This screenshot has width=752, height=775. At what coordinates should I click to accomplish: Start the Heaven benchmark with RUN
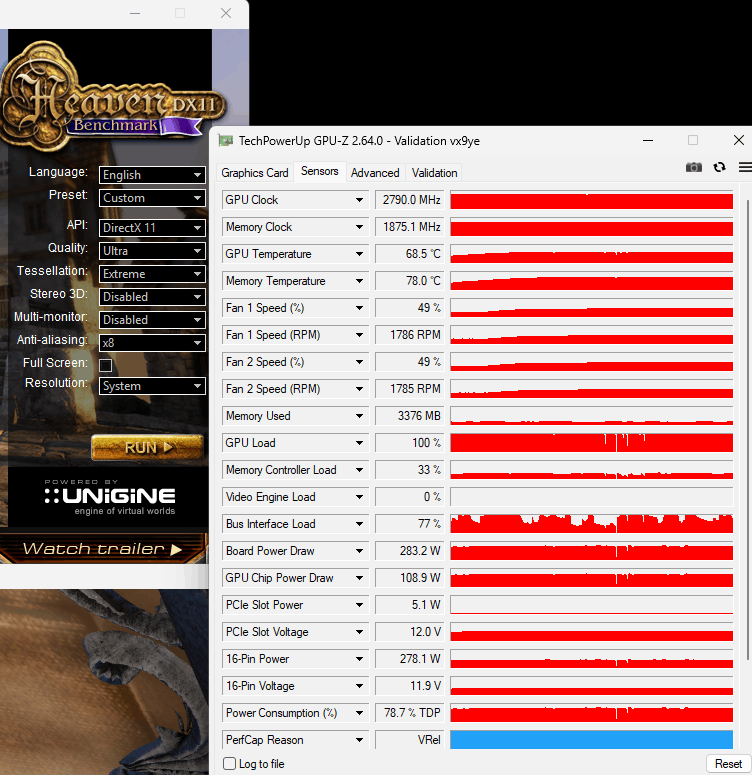(x=147, y=448)
